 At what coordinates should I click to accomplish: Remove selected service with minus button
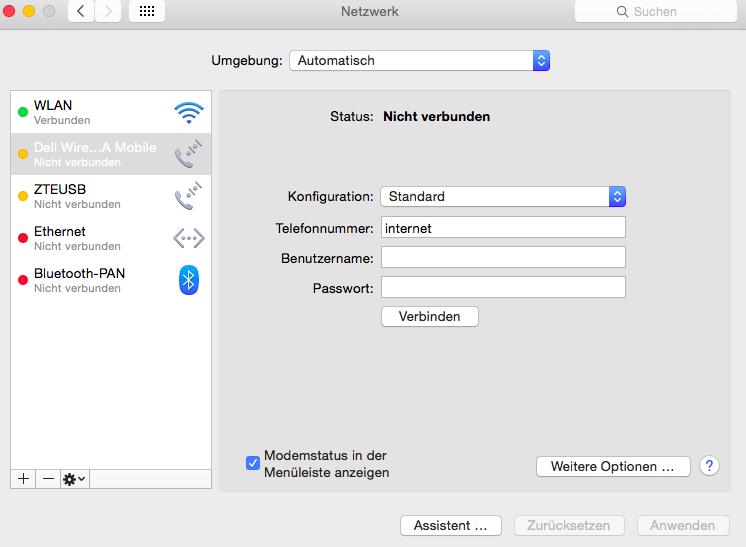(x=48, y=479)
